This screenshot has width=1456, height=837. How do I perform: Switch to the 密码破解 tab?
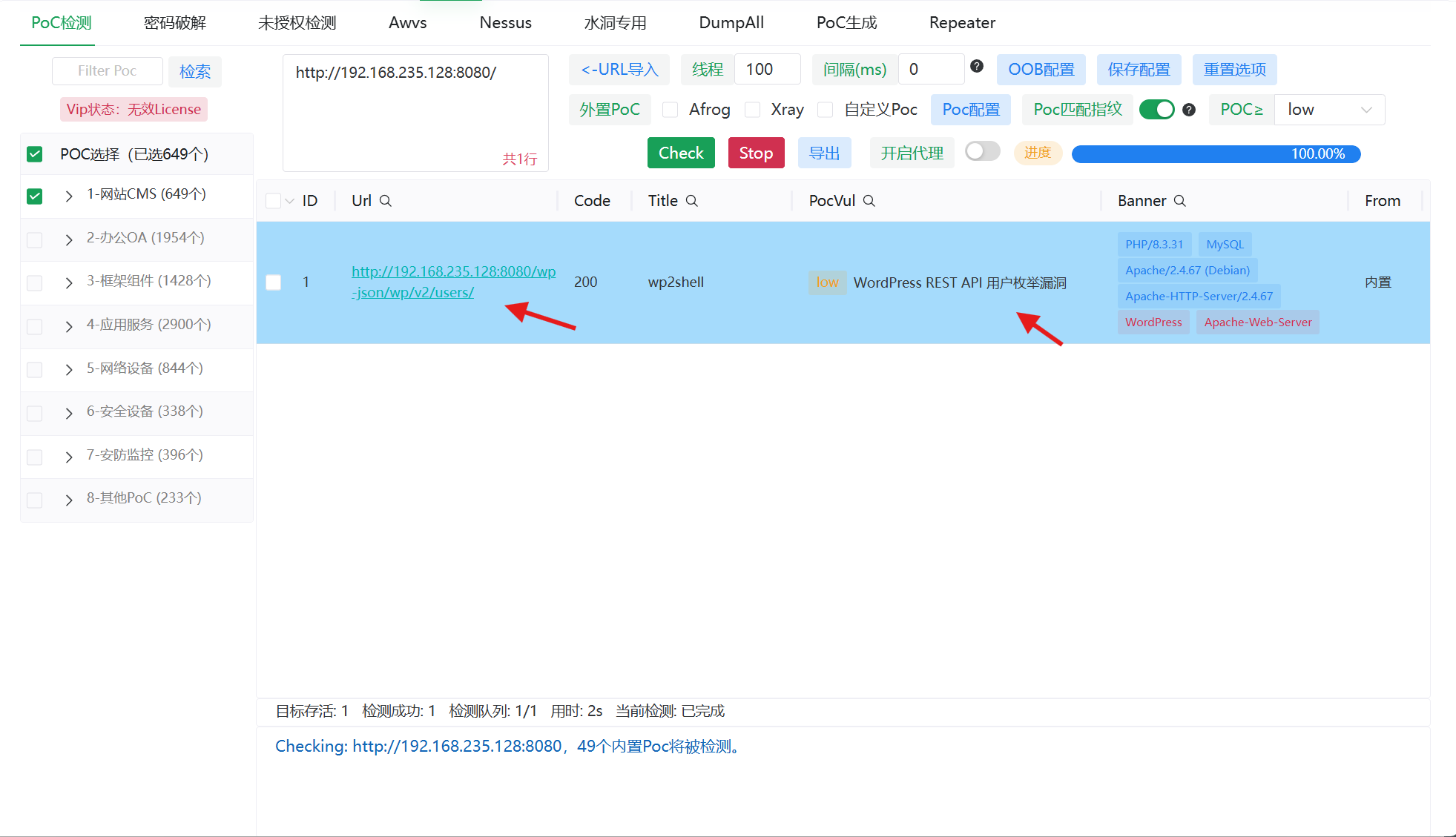click(175, 23)
